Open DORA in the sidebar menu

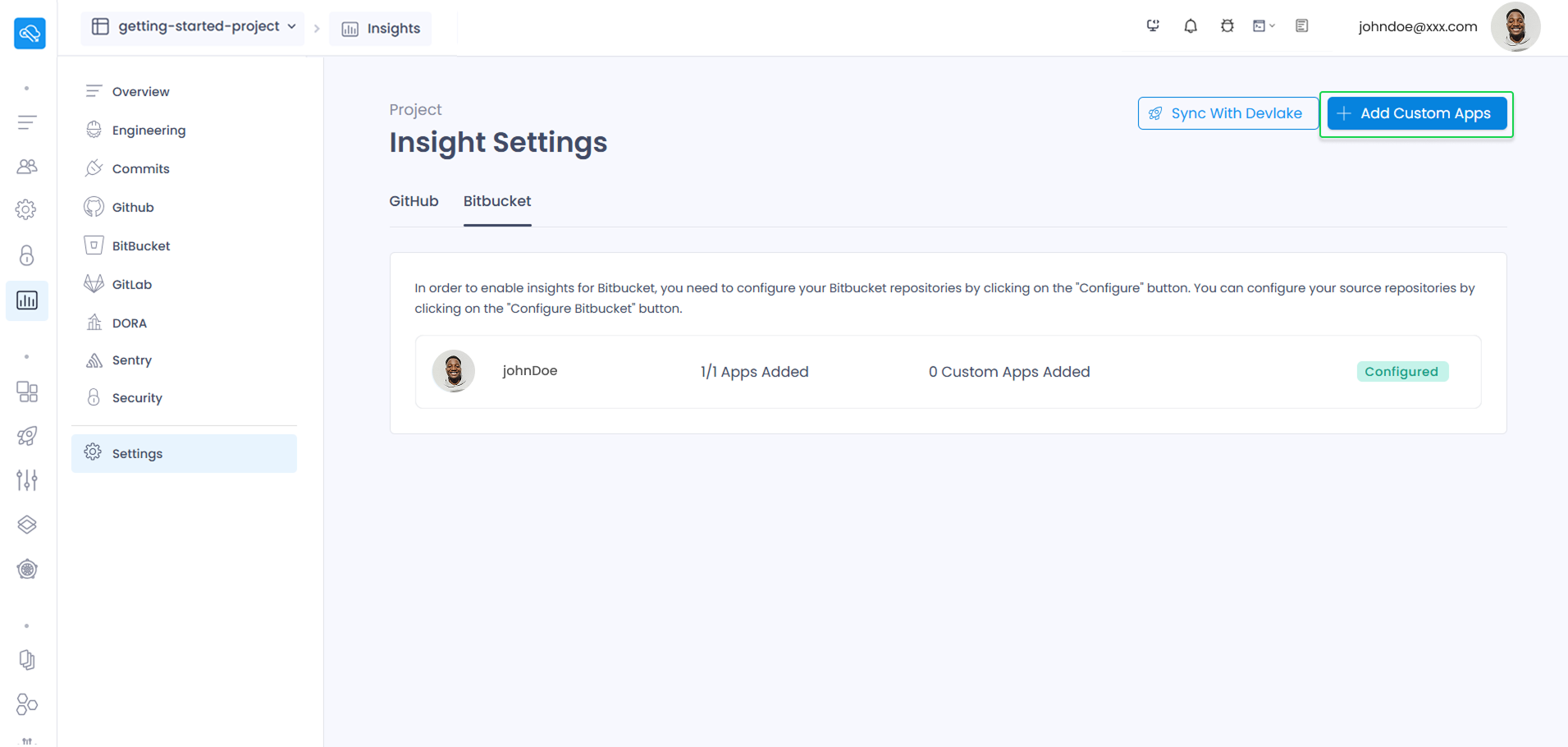click(x=130, y=323)
